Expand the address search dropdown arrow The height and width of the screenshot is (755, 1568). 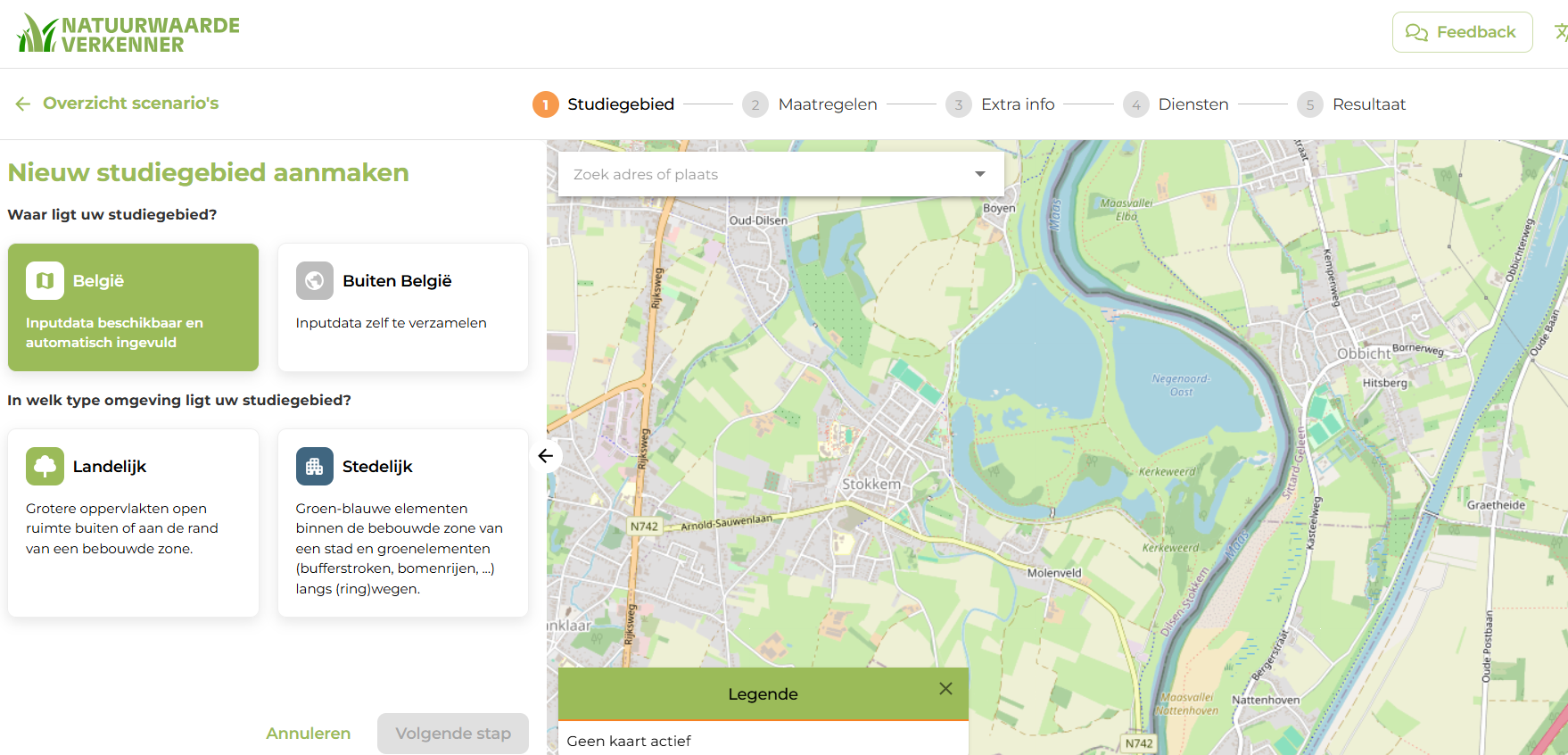pos(980,174)
